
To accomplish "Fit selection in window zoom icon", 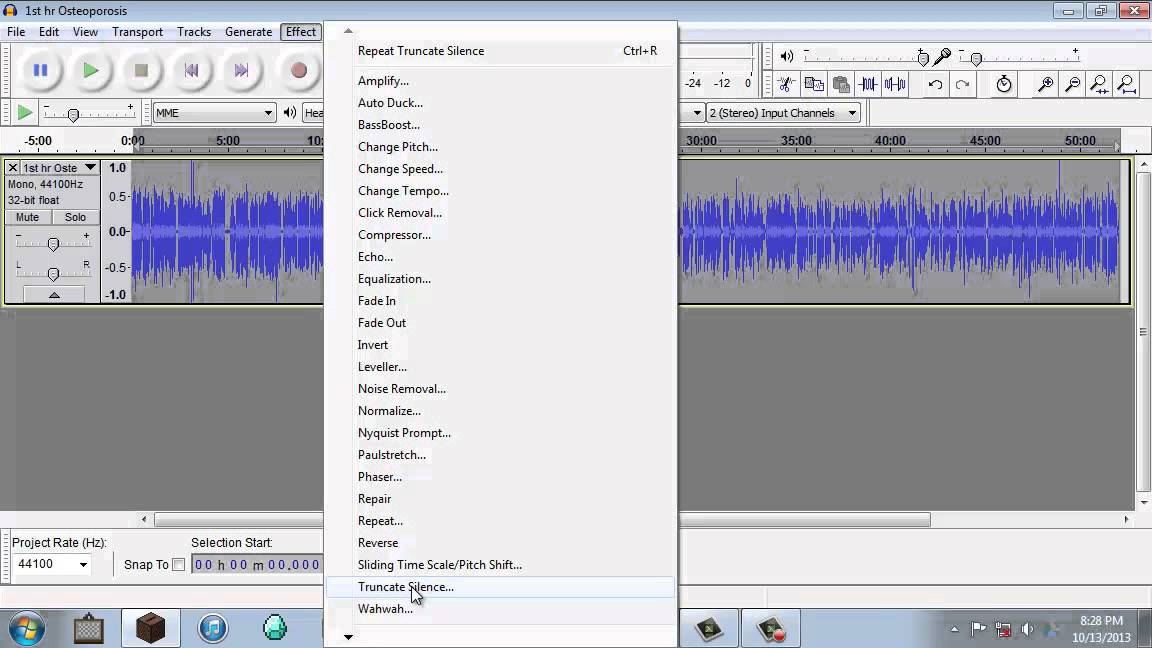I will coord(1099,84).
